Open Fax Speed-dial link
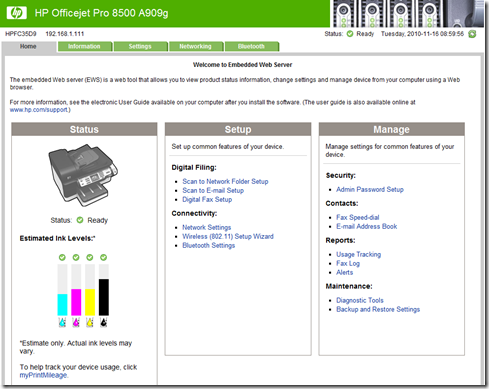The width and height of the screenshot is (489, 389). point(358,217)
